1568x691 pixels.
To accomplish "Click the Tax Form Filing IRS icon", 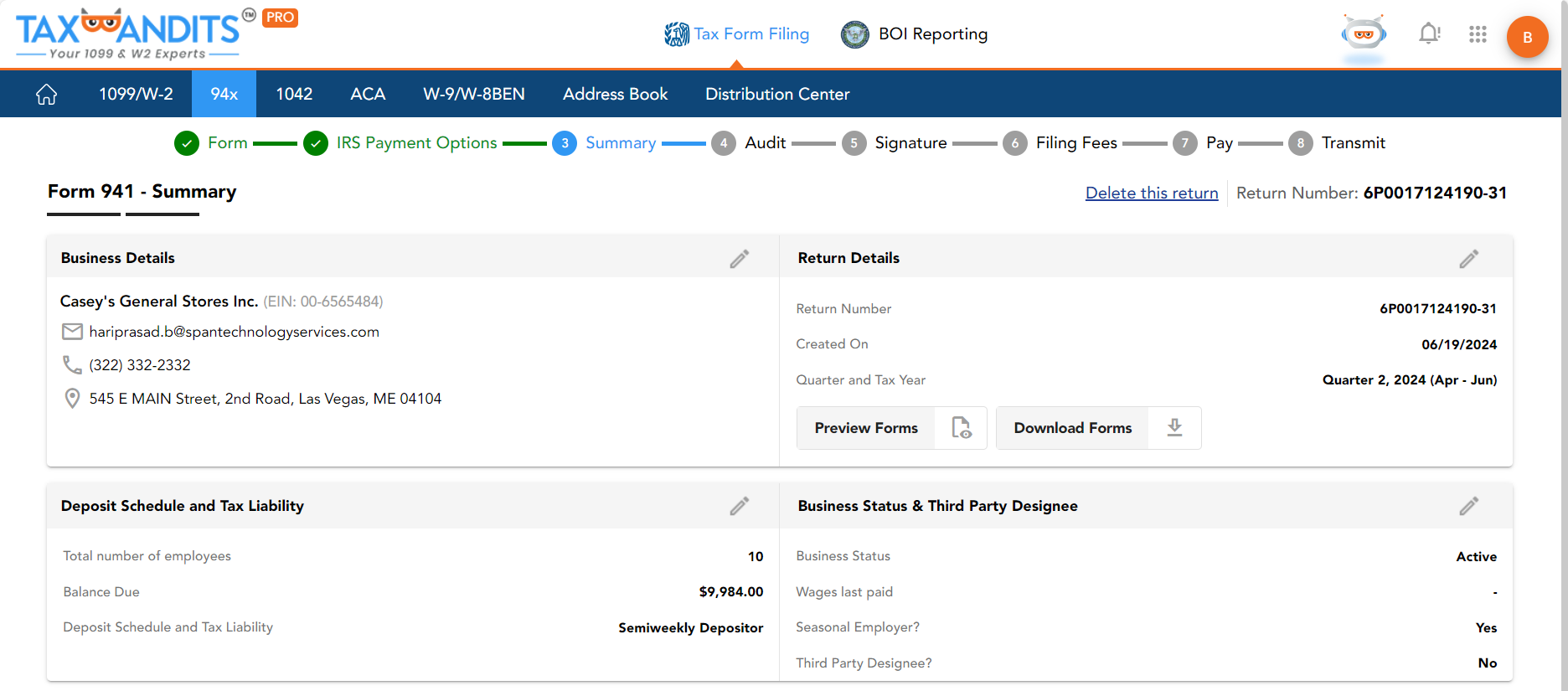I will [676, 34].
